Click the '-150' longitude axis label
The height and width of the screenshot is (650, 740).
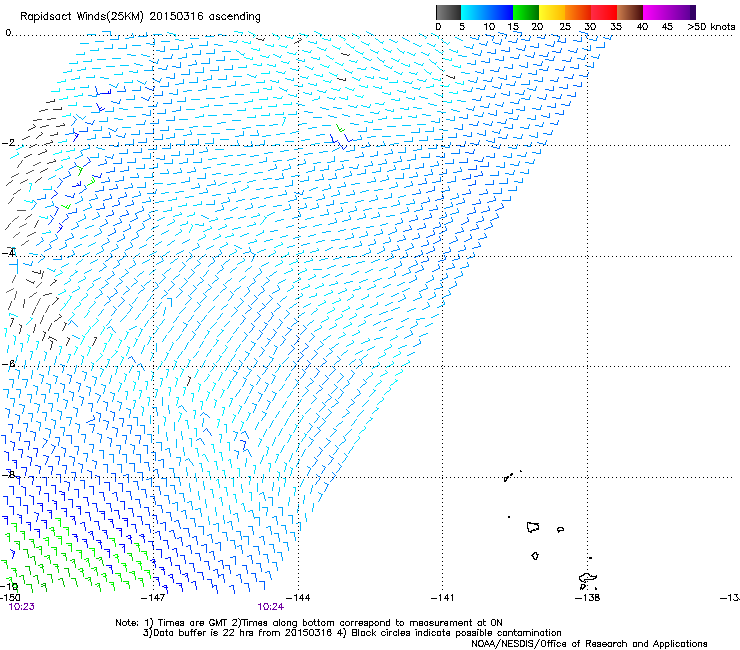coord(10,598)
